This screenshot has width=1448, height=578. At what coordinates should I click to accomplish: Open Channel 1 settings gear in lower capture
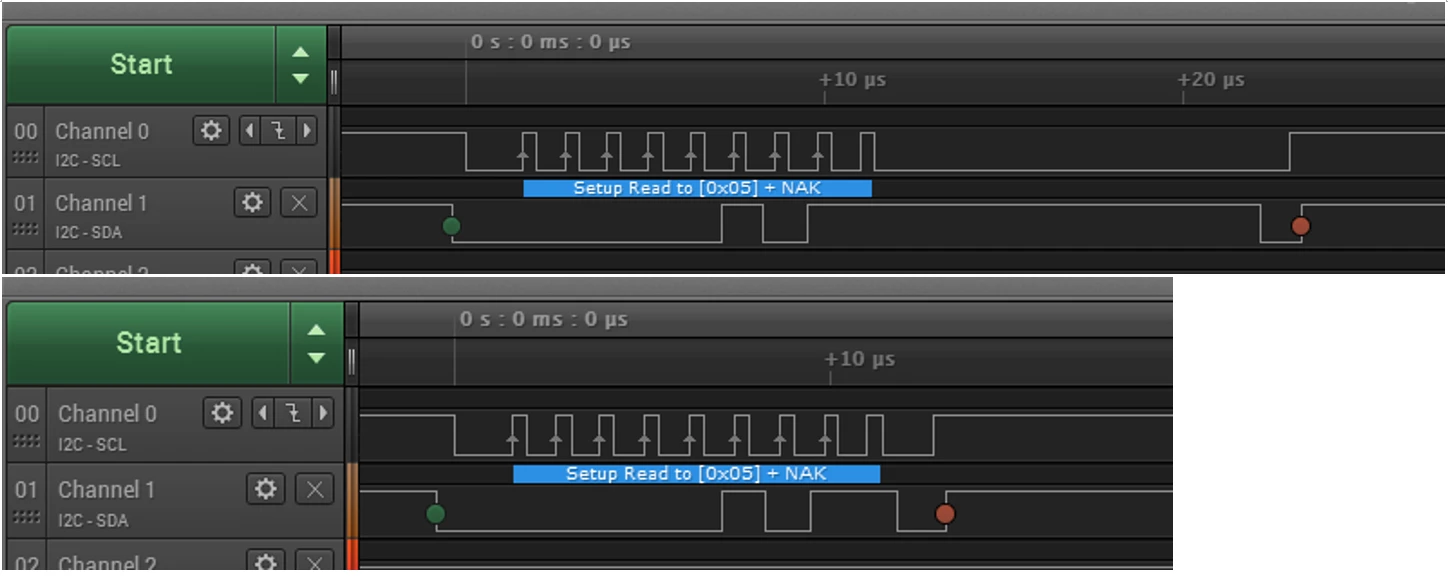click(x=265, y=489)
